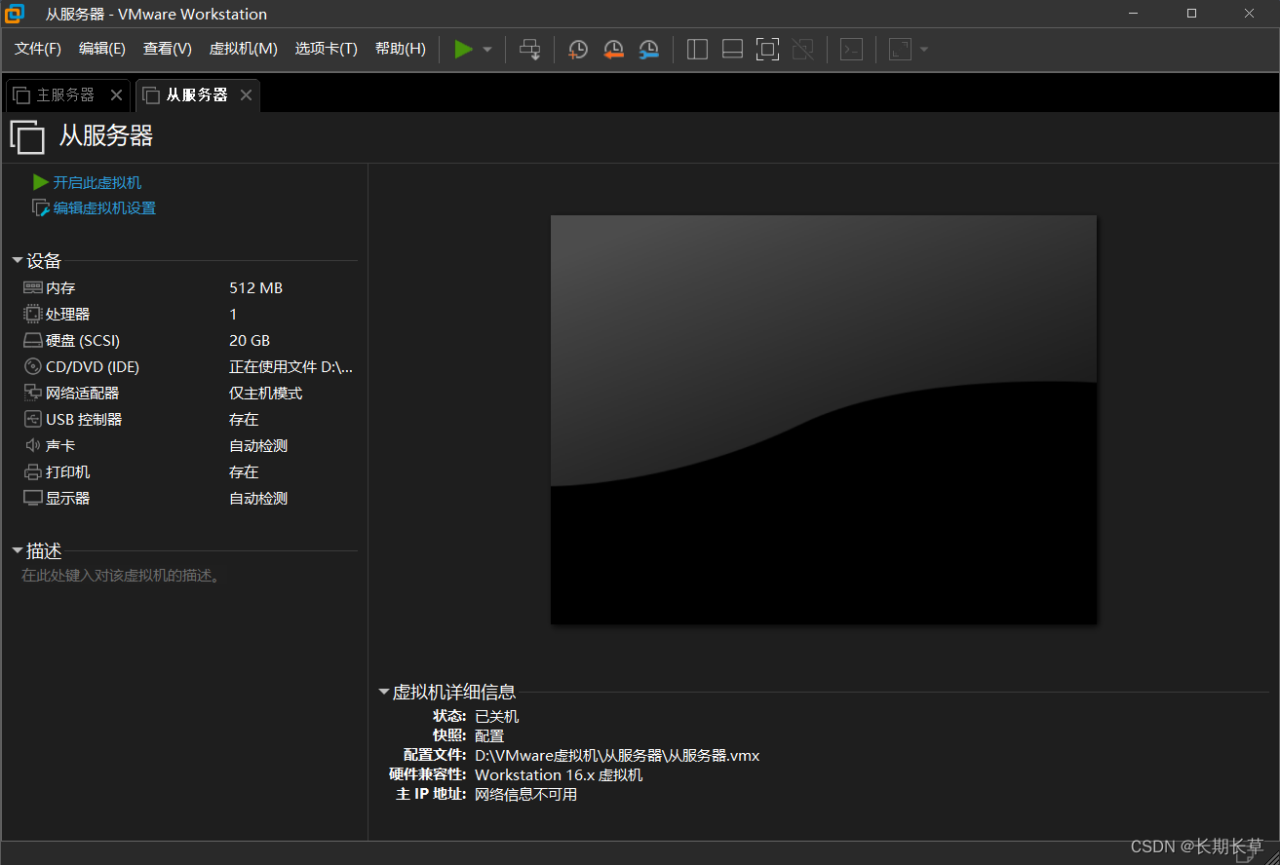Open the 编辑(E) menu
The height and width of the screenshot is (865, 1280).
coord(102,49)
